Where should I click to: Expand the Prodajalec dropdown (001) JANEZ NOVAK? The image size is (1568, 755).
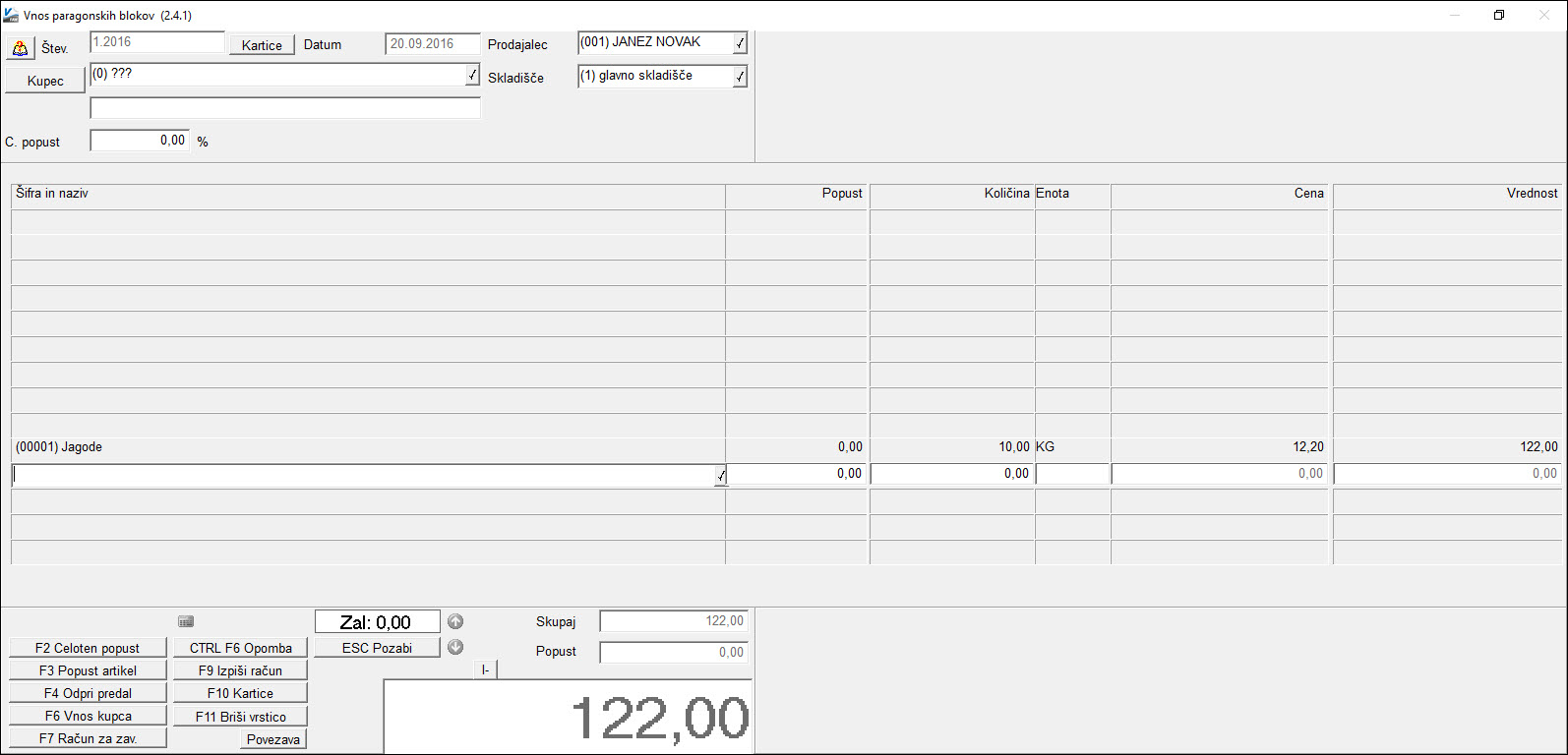(x=740, y=43)
